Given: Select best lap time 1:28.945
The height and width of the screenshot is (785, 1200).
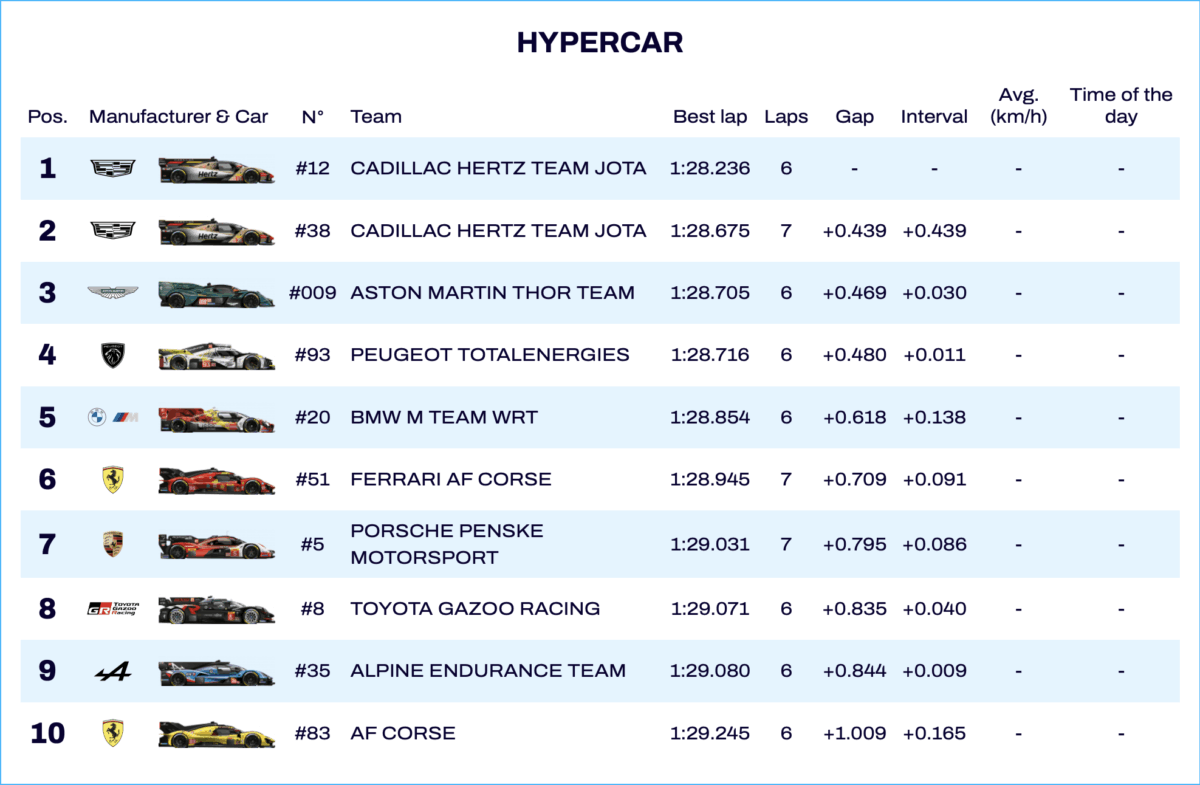Looking at the screenshot, I should [710, 480].
